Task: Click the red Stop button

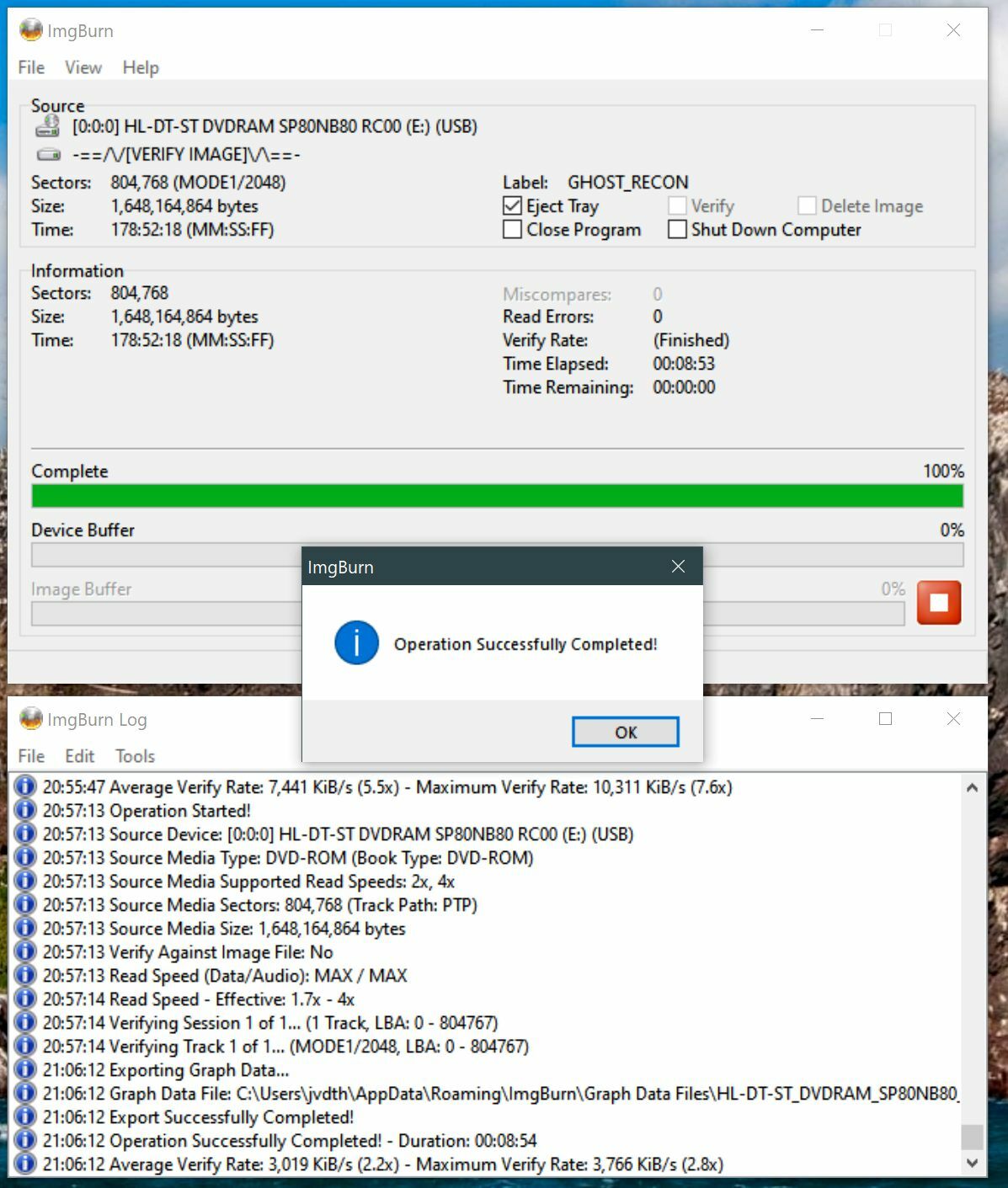Action: (x=938, y=603)
